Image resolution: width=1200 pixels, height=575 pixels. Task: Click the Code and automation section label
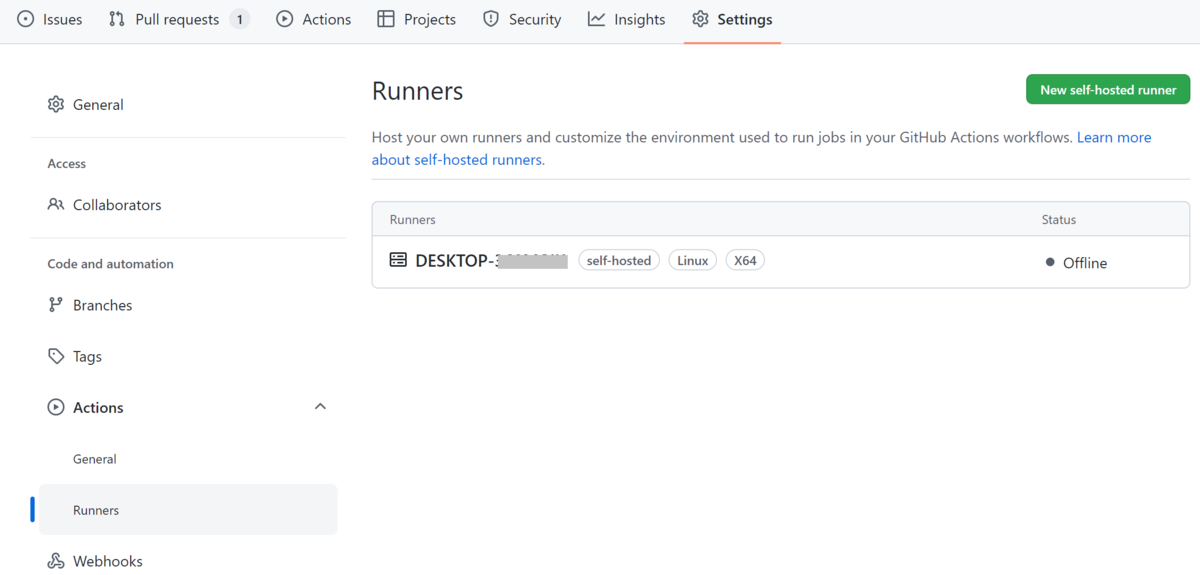click(x=111, y=264)
